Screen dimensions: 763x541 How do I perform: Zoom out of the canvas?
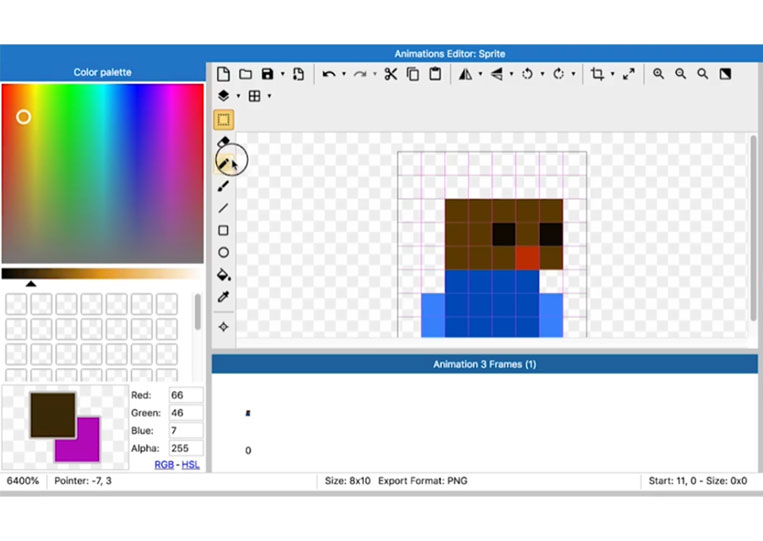click(680, 74)
